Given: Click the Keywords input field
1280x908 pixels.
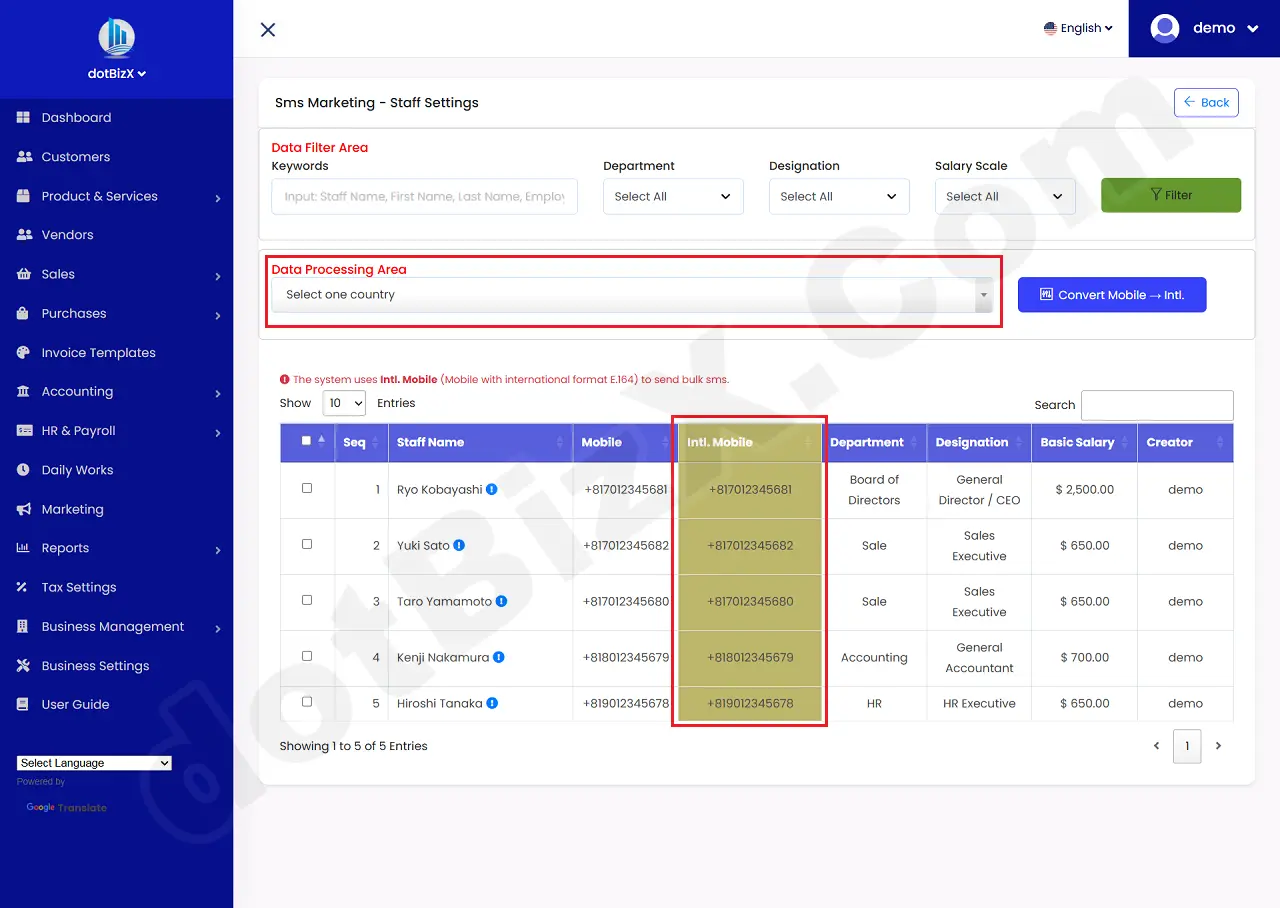Looking at the screenshot, I should (424, 197).
